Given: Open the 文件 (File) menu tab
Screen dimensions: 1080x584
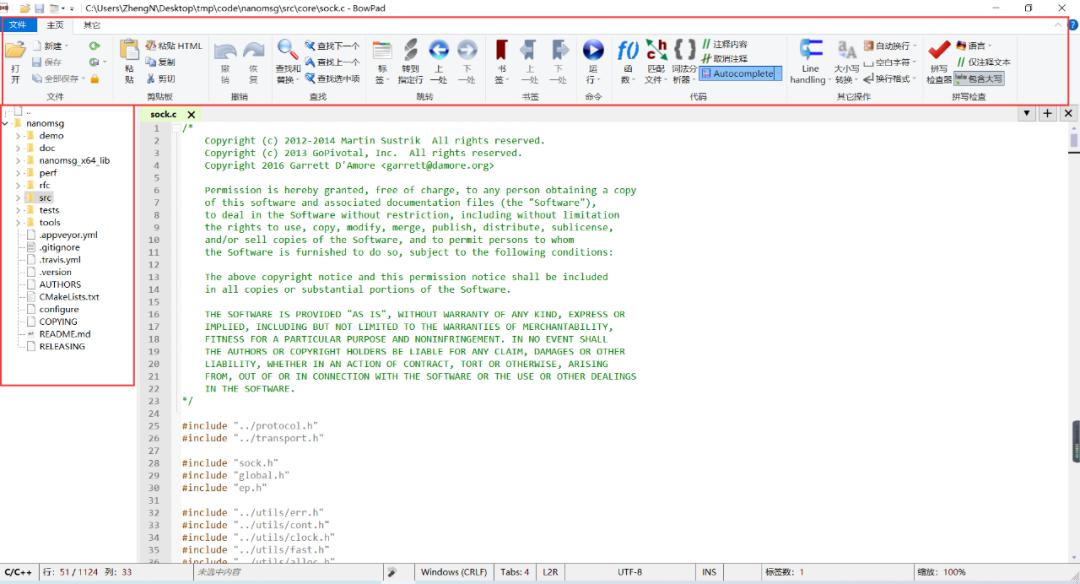Looking at the screenshot, I should (x=18, y=25).
